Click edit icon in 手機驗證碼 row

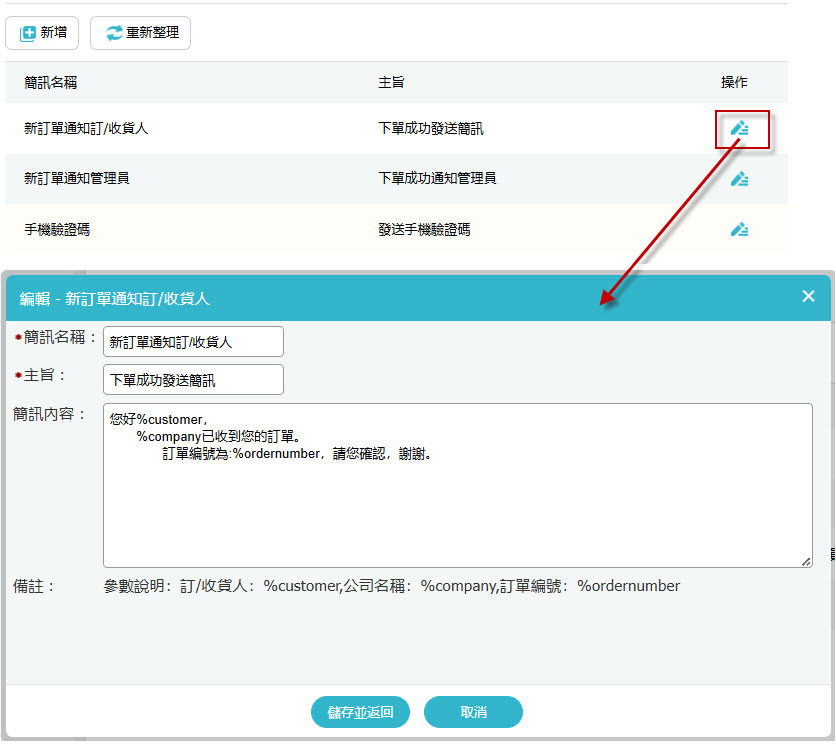coord(739,229)
